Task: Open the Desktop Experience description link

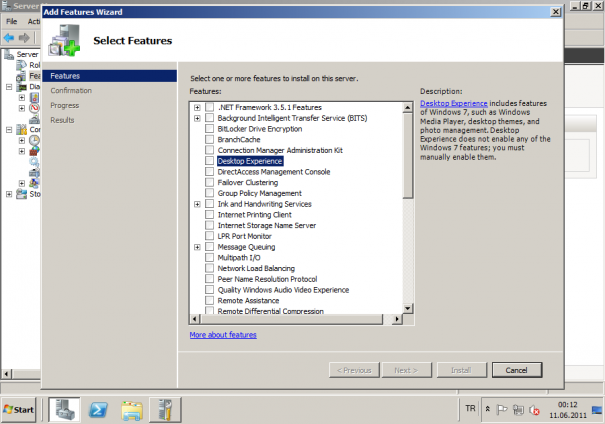Action: [454, 103]
